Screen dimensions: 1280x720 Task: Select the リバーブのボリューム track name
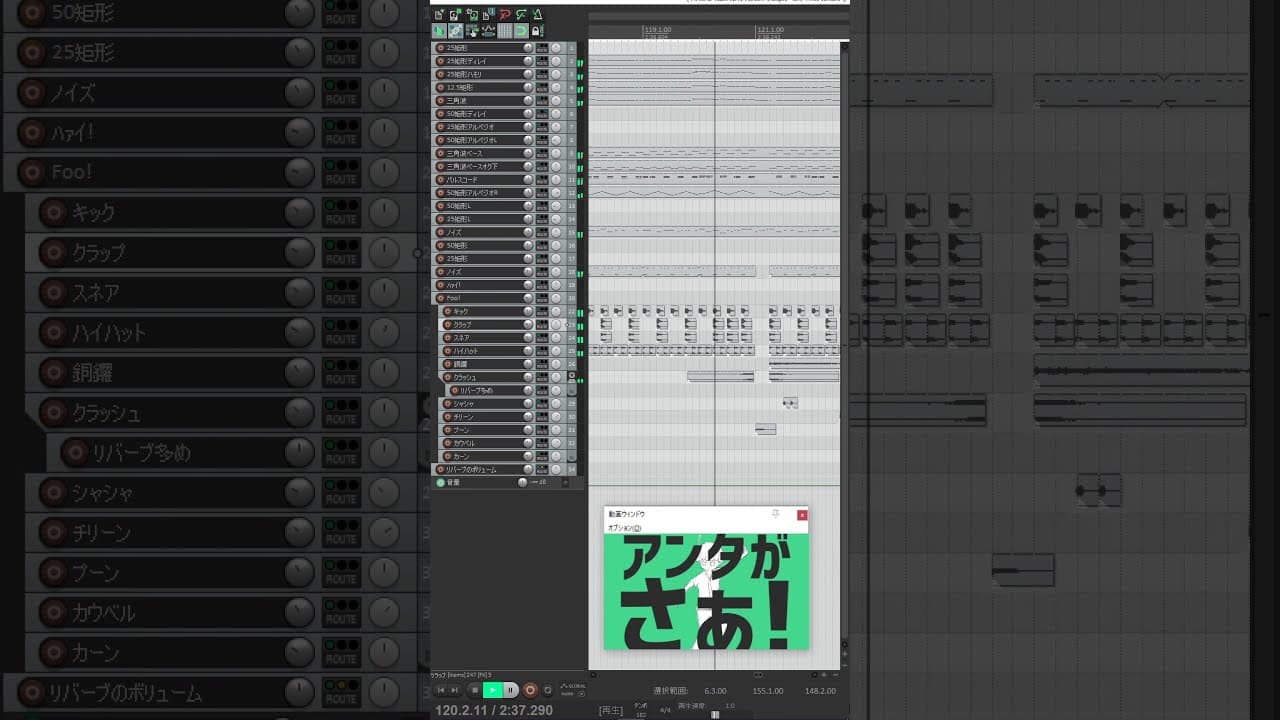[471, 469]
